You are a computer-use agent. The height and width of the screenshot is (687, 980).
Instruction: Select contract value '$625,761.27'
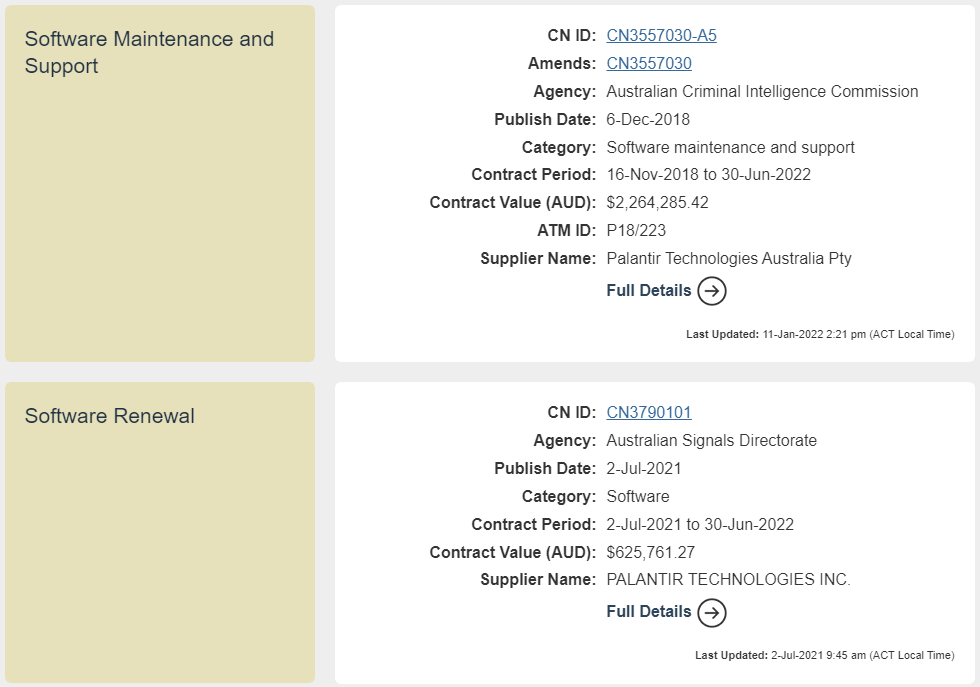tap(651, 553)
